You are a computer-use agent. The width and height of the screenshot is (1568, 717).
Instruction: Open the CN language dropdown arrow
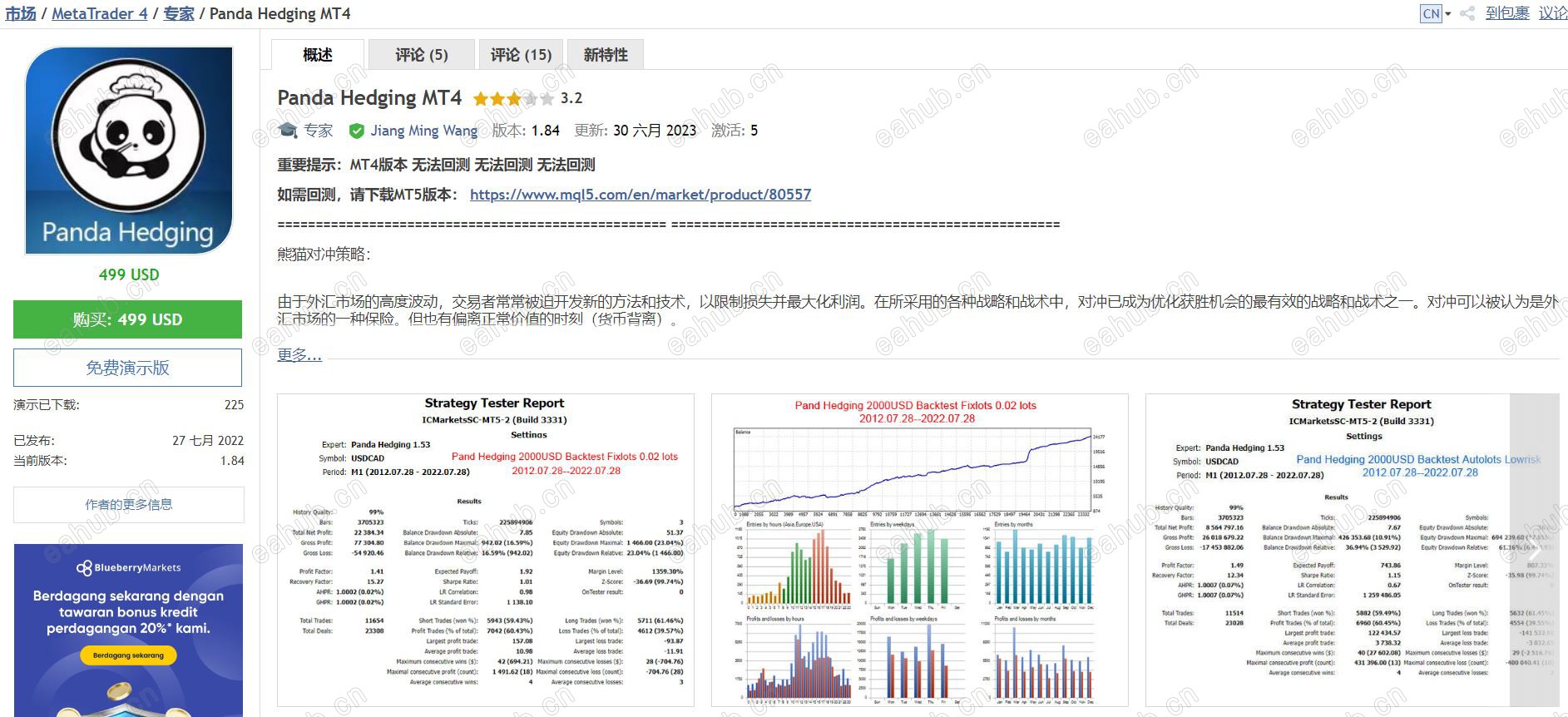(x=1447, y=14)
